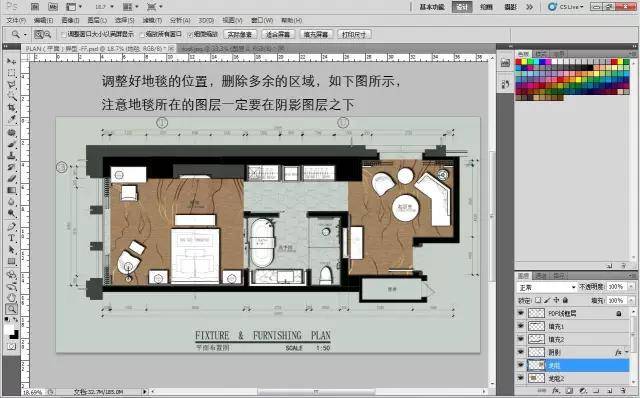Select the Move tool
The image size is (640, 398).
click(x=11, y=61)
